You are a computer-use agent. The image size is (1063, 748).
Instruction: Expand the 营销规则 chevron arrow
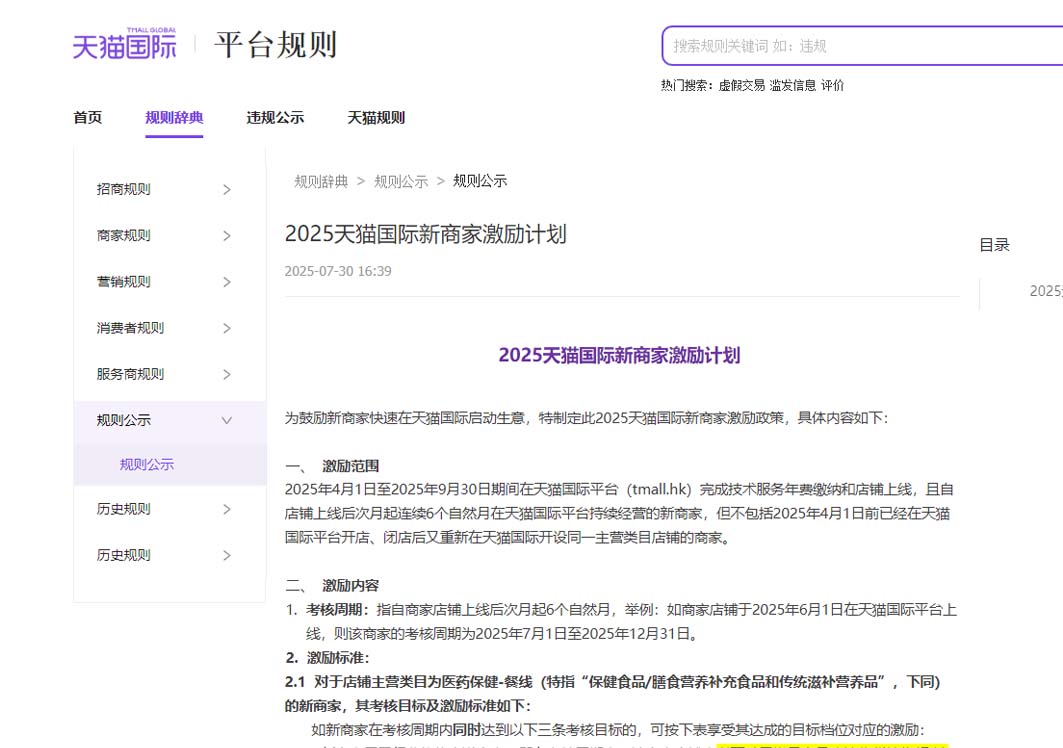[227, 282]
